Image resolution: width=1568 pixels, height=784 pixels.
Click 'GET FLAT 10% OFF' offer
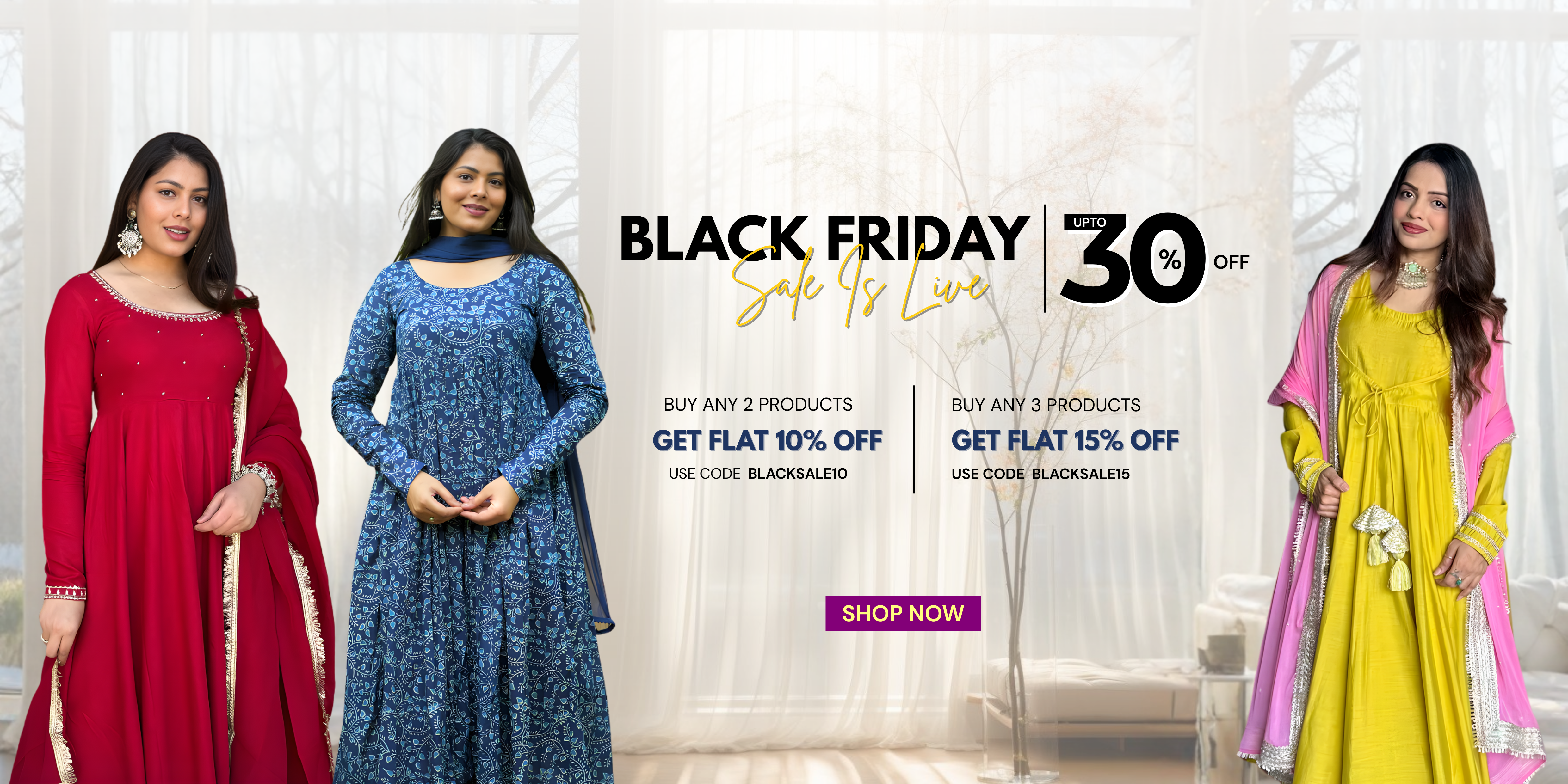(x=767, y=440)
